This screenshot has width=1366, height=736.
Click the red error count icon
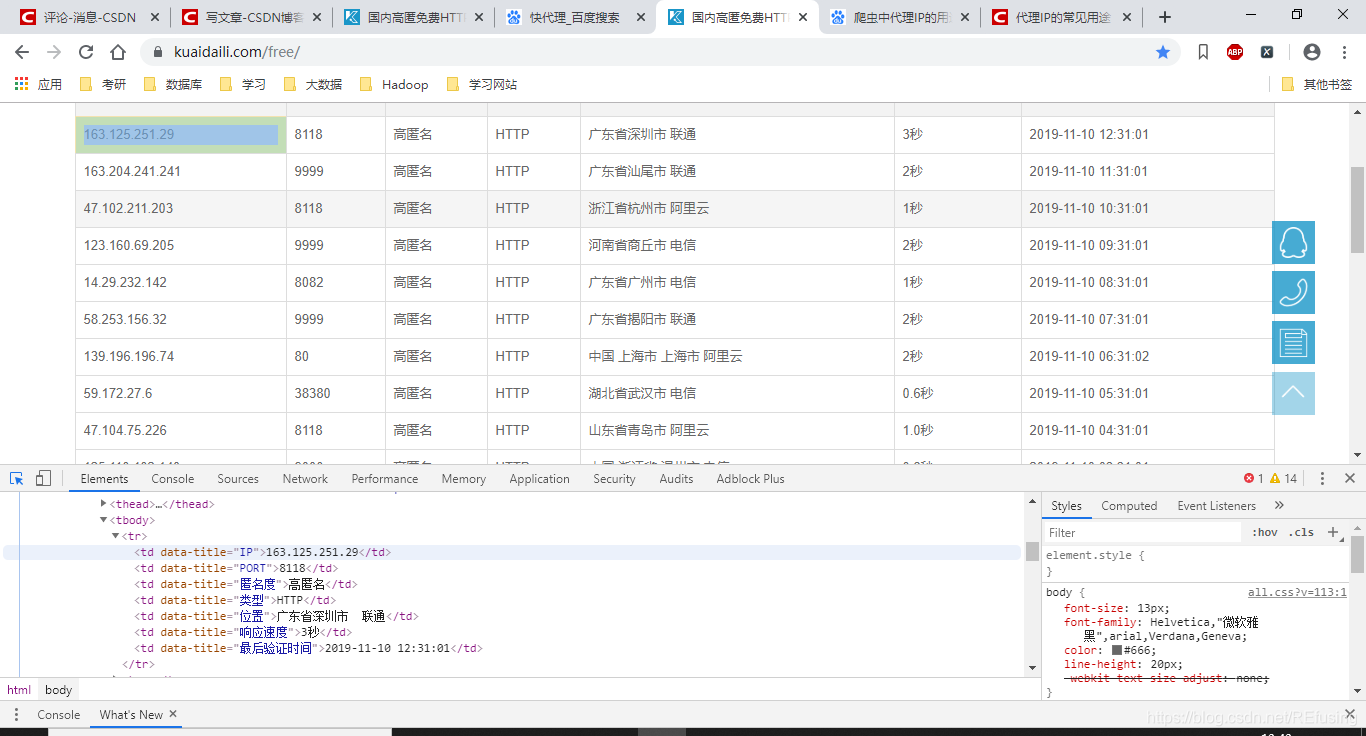point(1254,479)
